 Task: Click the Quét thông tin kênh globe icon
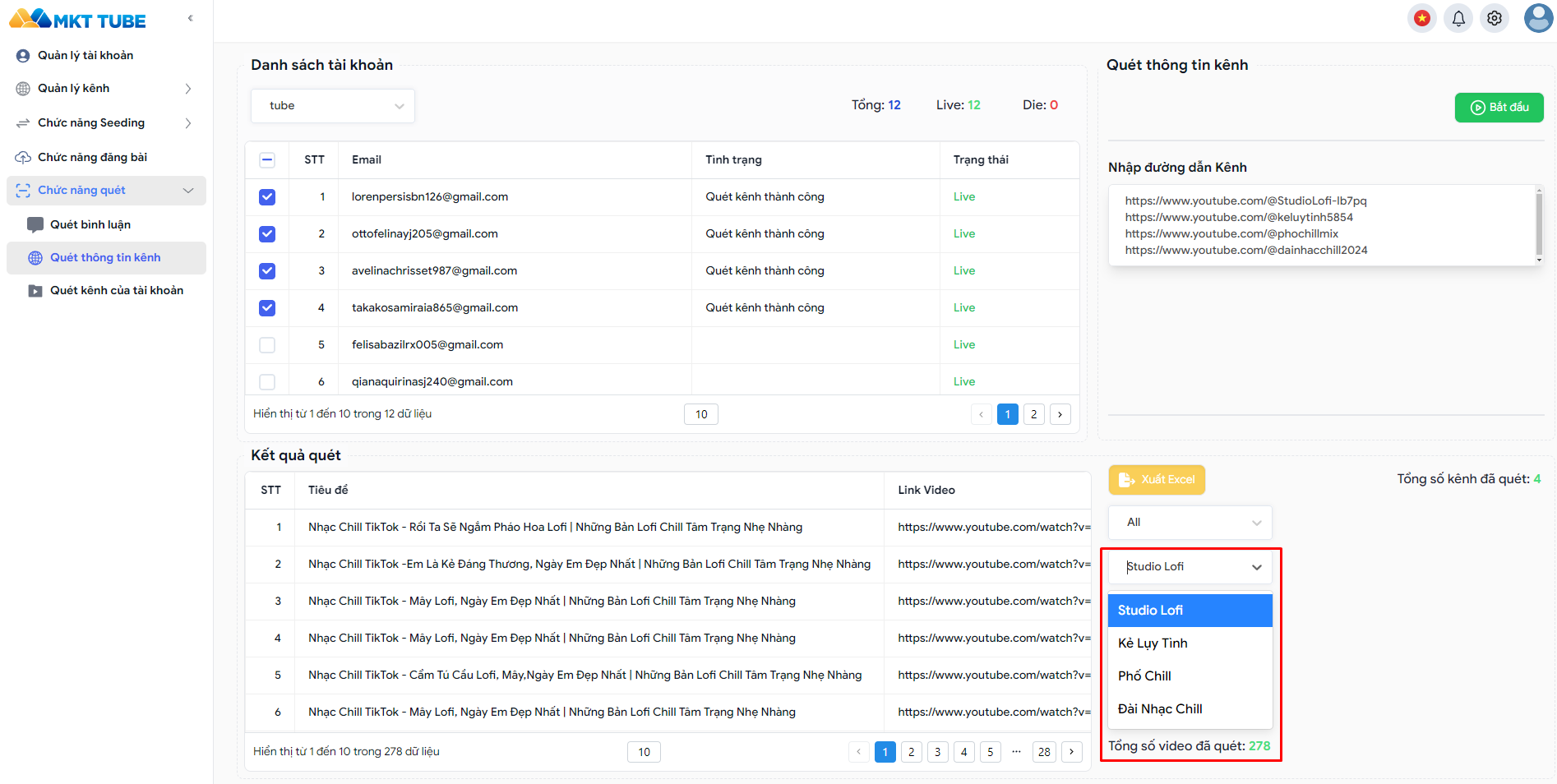click(x=35, y=258)
